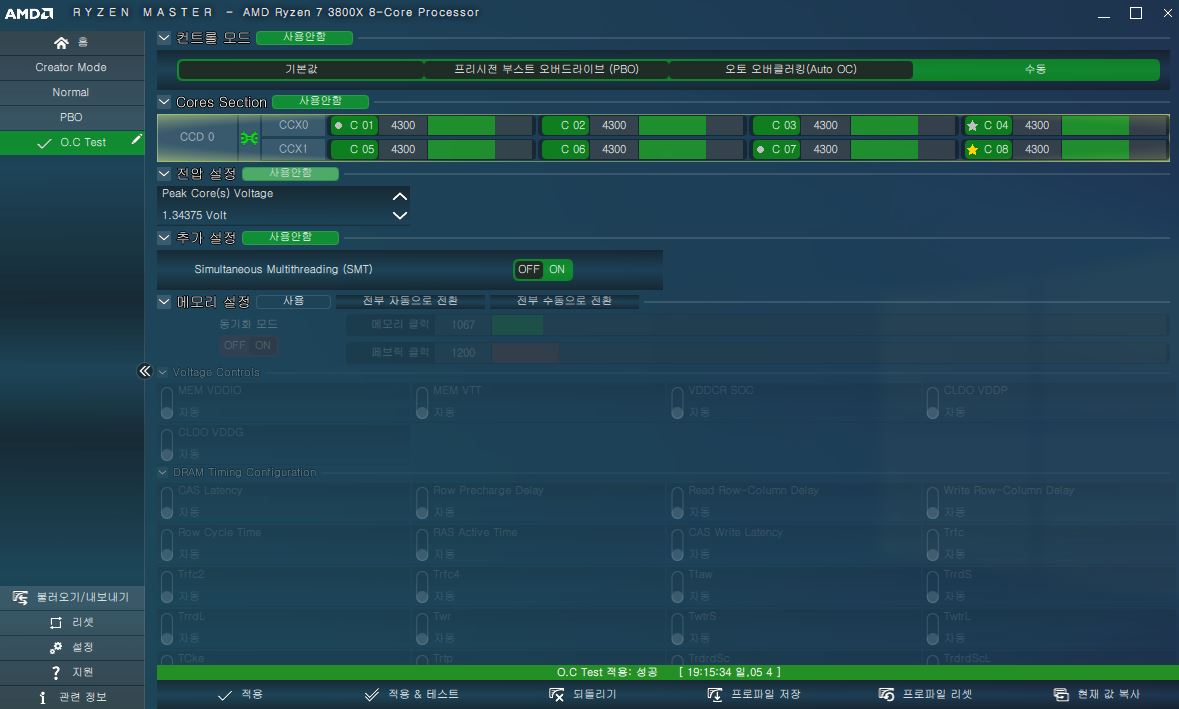
Task: Click C 01 clock value 4300 field
Action: coord(403,126)
